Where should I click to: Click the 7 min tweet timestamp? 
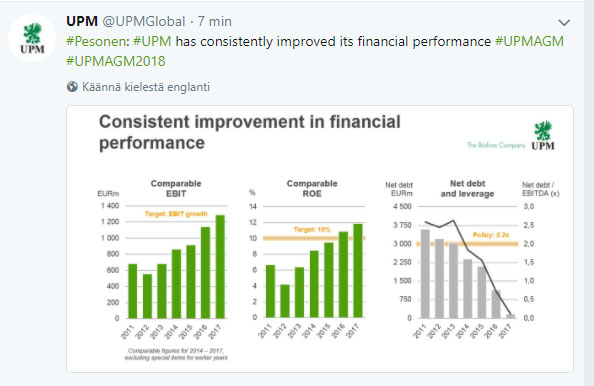[214, 21]
